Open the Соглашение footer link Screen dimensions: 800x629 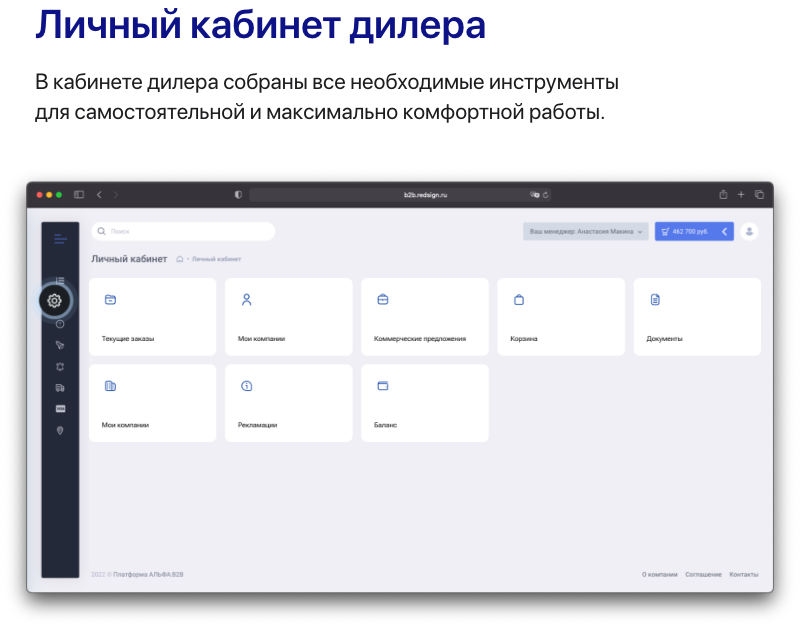(x=705, y=574)
